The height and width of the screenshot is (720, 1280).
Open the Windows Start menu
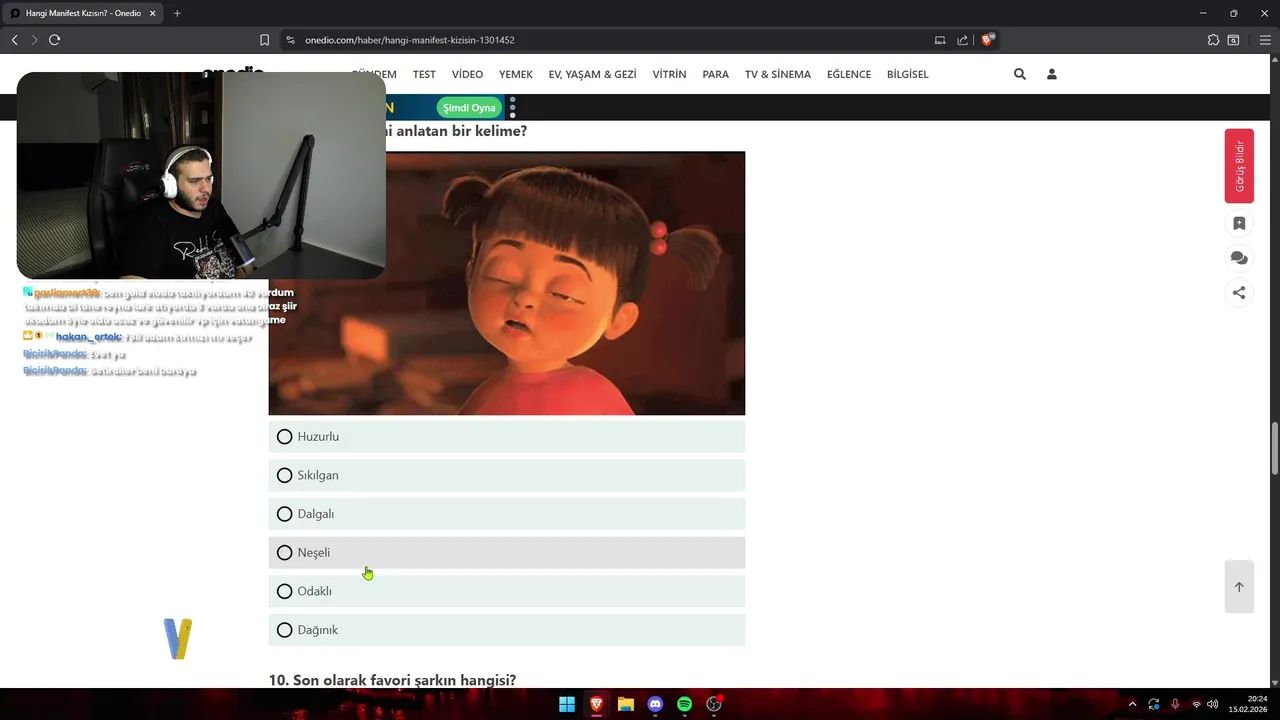pyautogui.click(x=567, y=704)
